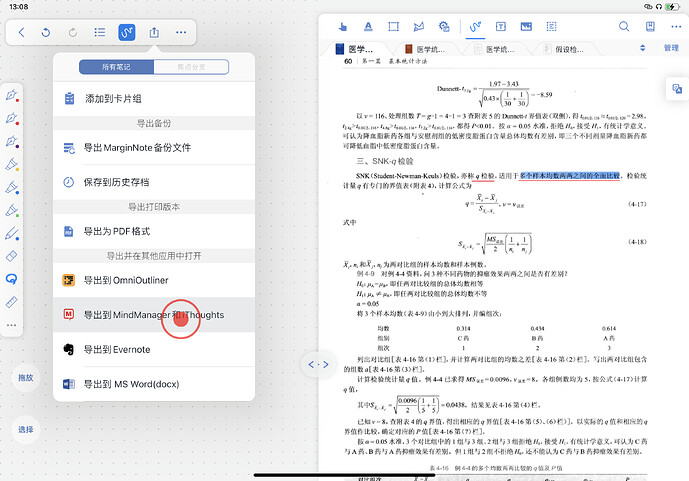Viewport: 689px width, 481px height.
Task: Select the dashed list selection tool
Action: coord(551,27)
